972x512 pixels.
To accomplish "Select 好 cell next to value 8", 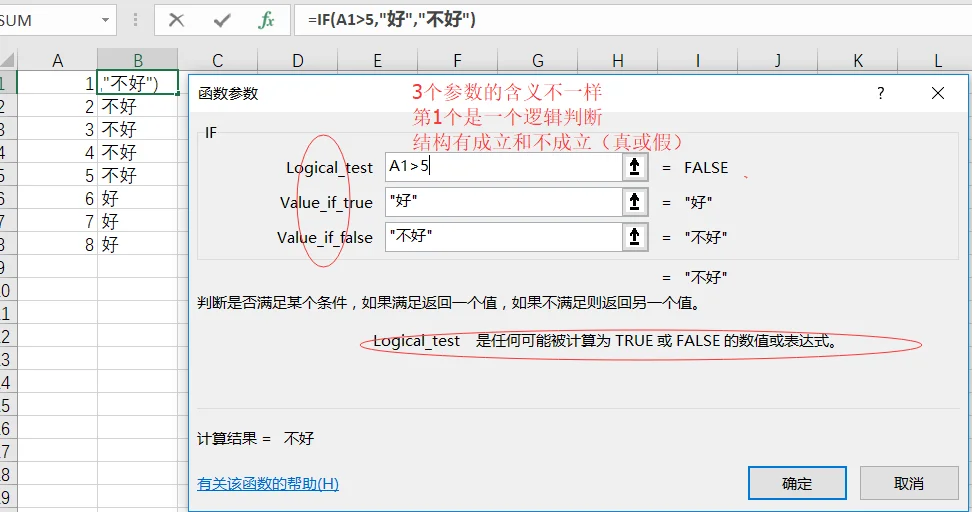I will pos(138,244).
